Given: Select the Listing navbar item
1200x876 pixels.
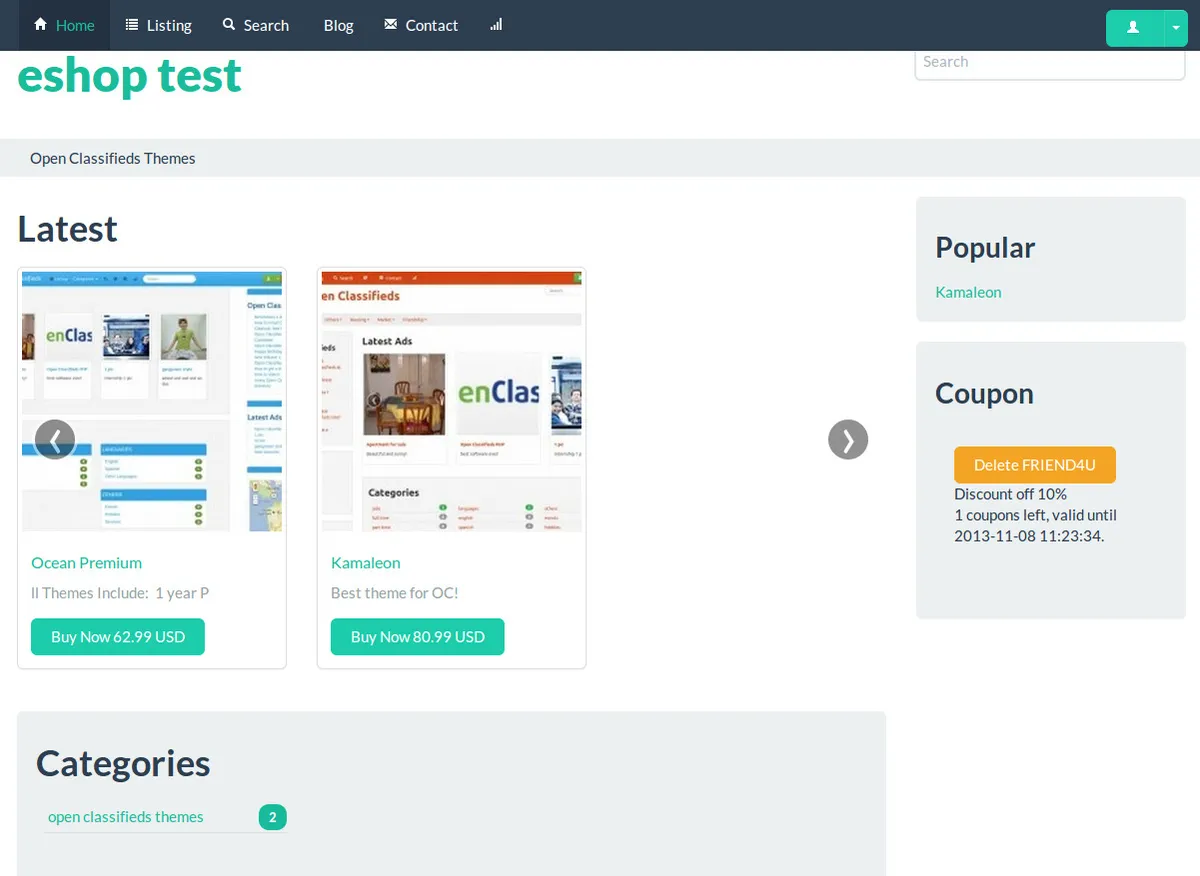Looking at the screenshot, I should pos(168,25).
